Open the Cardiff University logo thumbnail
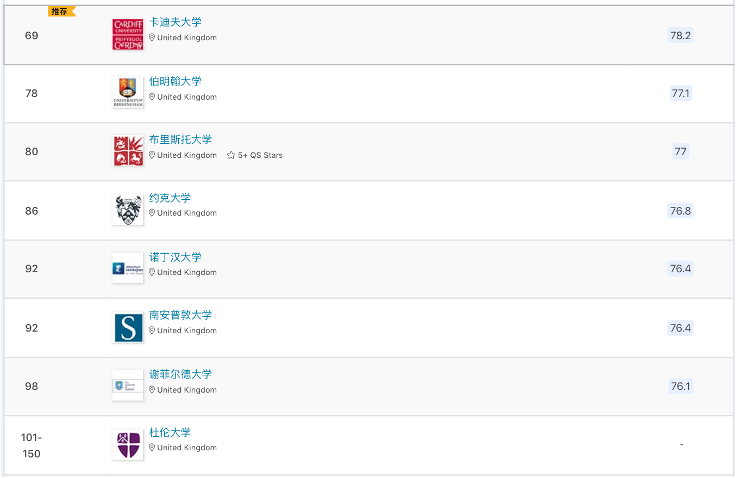This screenshot has height=478, width=736. coord(128,34)
